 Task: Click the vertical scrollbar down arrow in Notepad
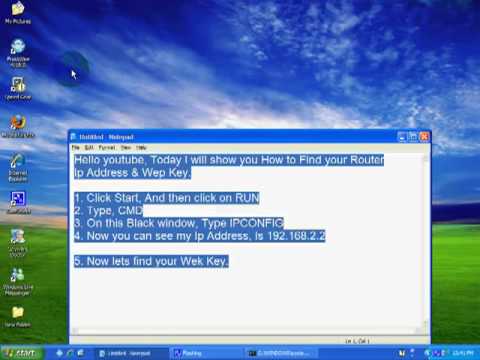click(426, 323)
